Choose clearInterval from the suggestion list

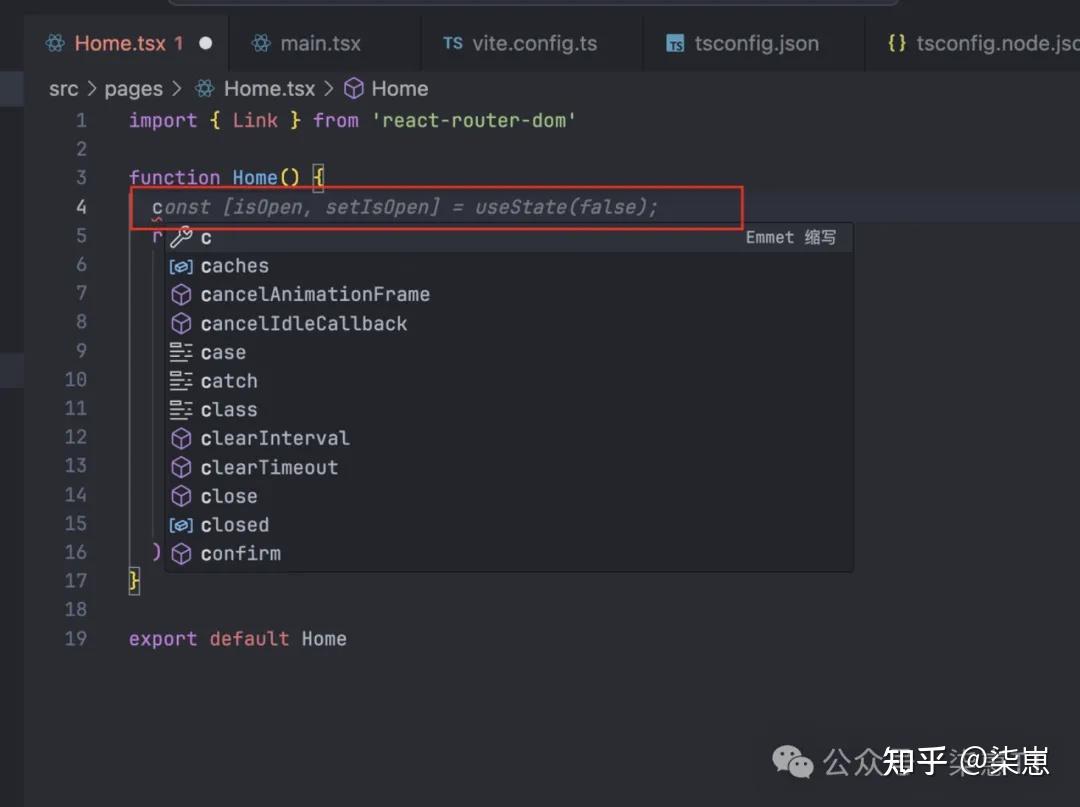tap(274, 438)
